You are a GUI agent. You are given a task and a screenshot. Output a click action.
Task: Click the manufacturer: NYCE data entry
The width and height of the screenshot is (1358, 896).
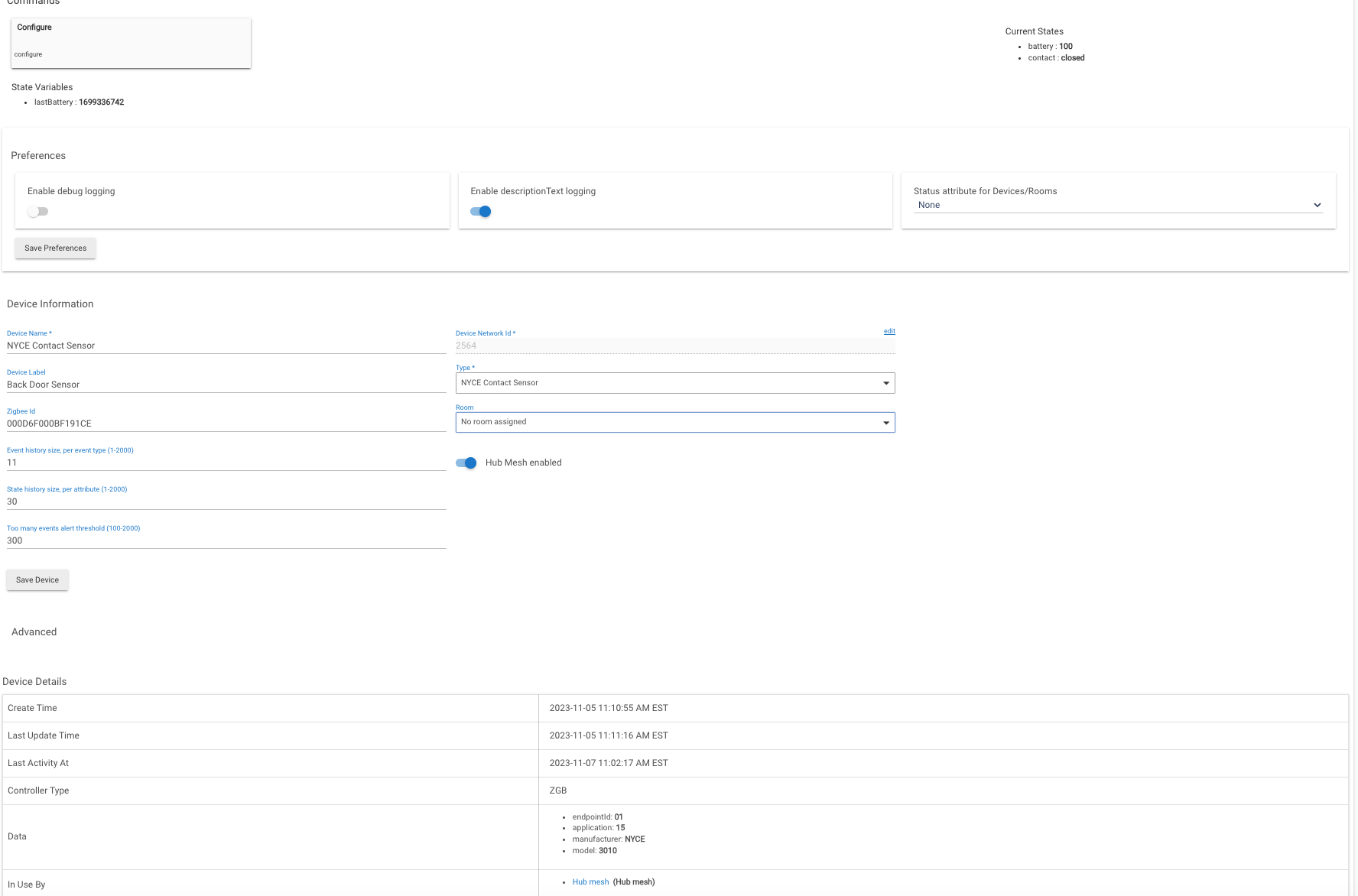click(609, 839)
